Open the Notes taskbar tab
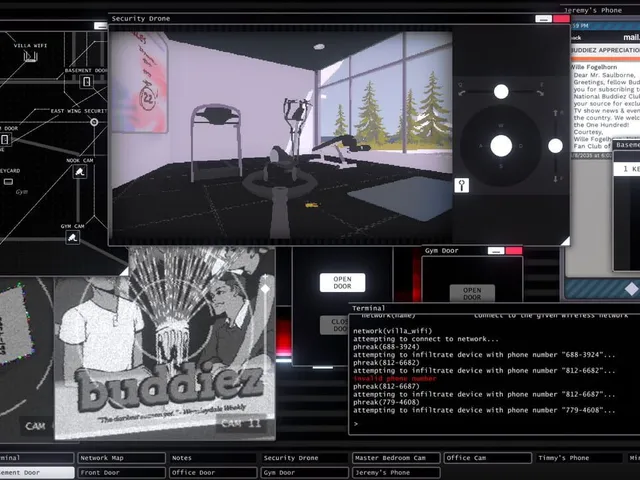Image resolution: width=640 pixels, height=480 pixels. (213, 458)
